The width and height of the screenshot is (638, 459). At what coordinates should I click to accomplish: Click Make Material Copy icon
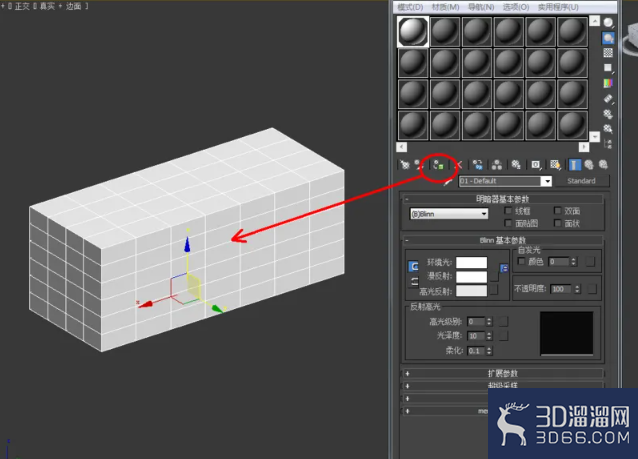(x=478, y=165)
